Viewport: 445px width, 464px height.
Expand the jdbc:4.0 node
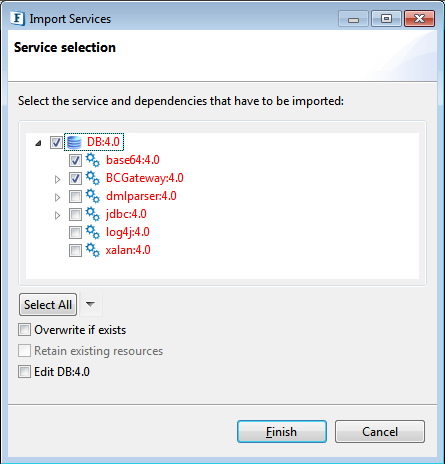(x=57, y=215)
